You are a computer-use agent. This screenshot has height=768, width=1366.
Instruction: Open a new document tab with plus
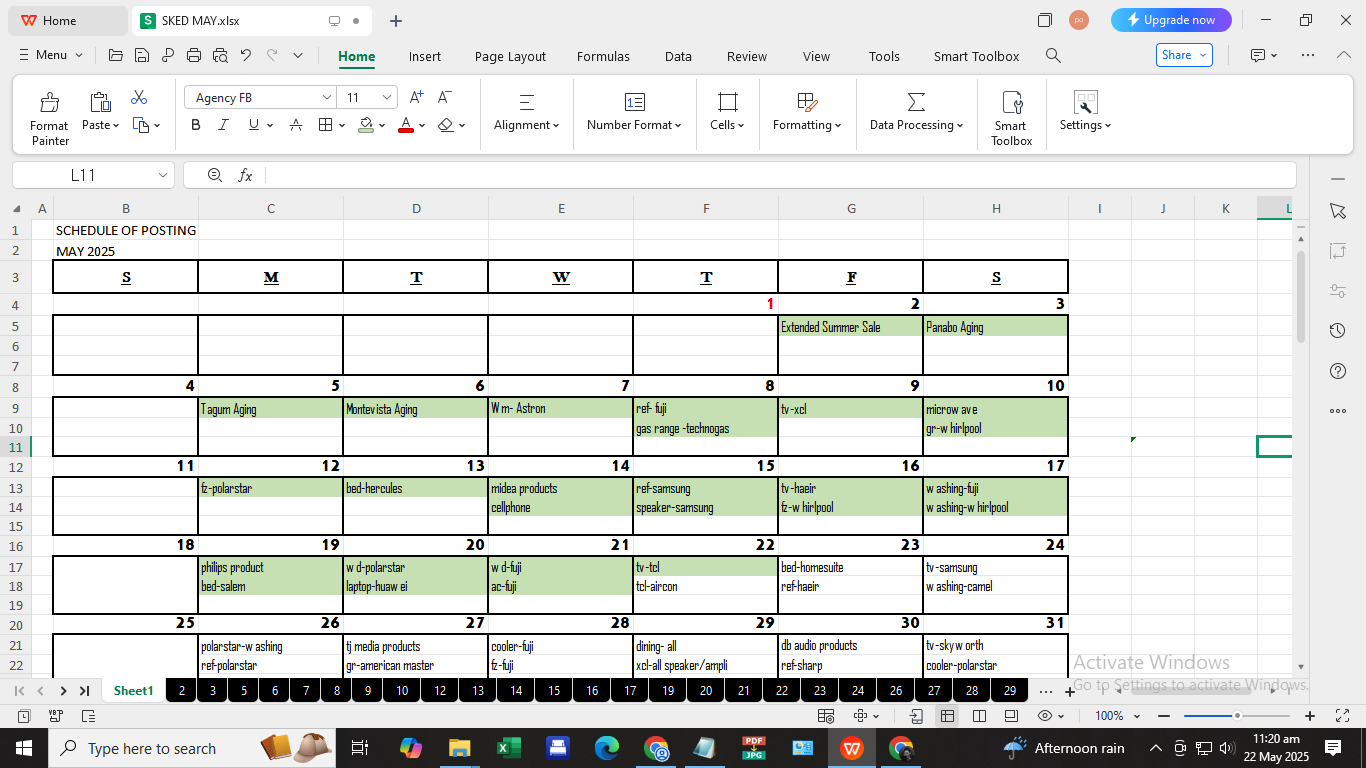pos(396,20)
